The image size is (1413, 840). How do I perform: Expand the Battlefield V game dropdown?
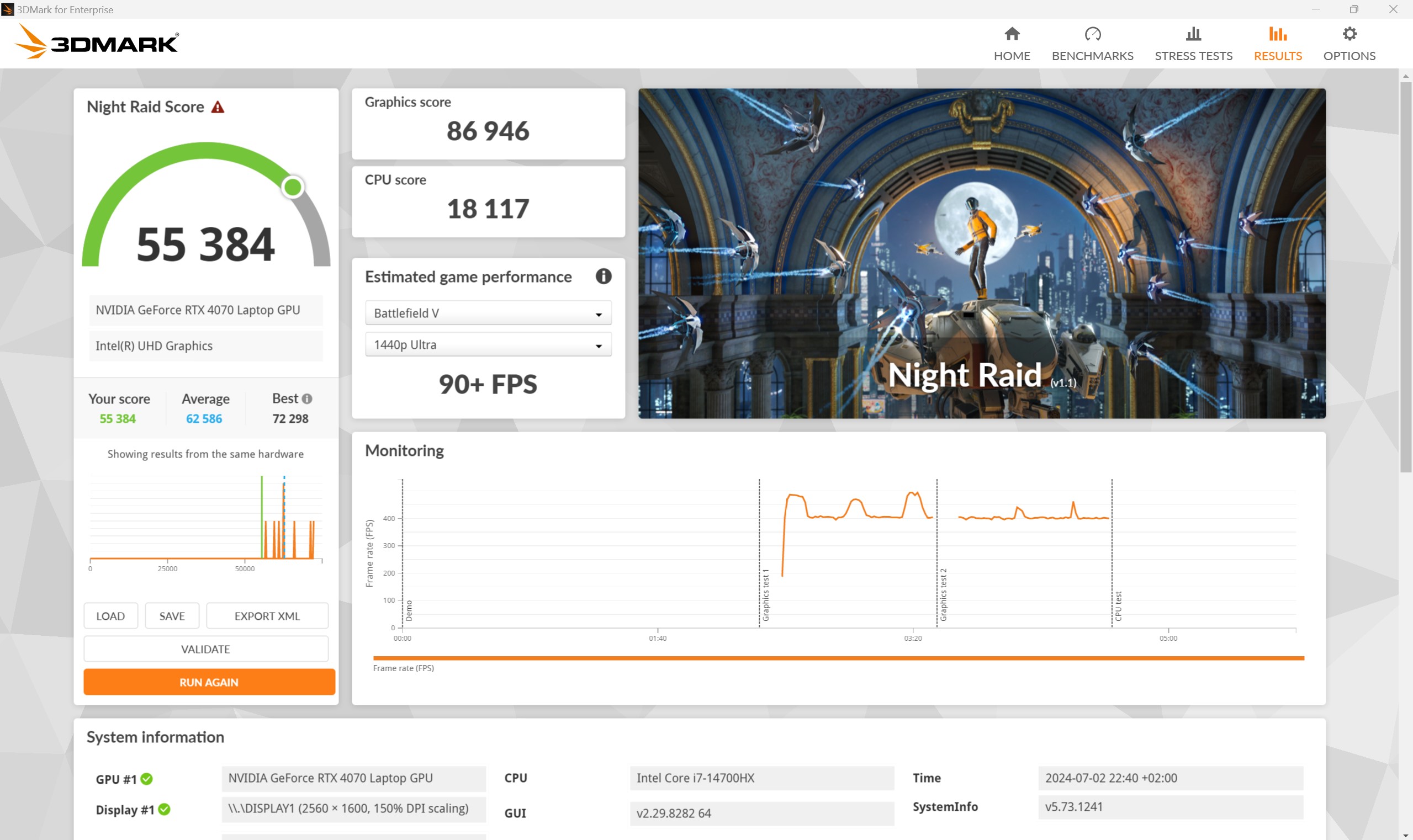[x=488, y=313]
